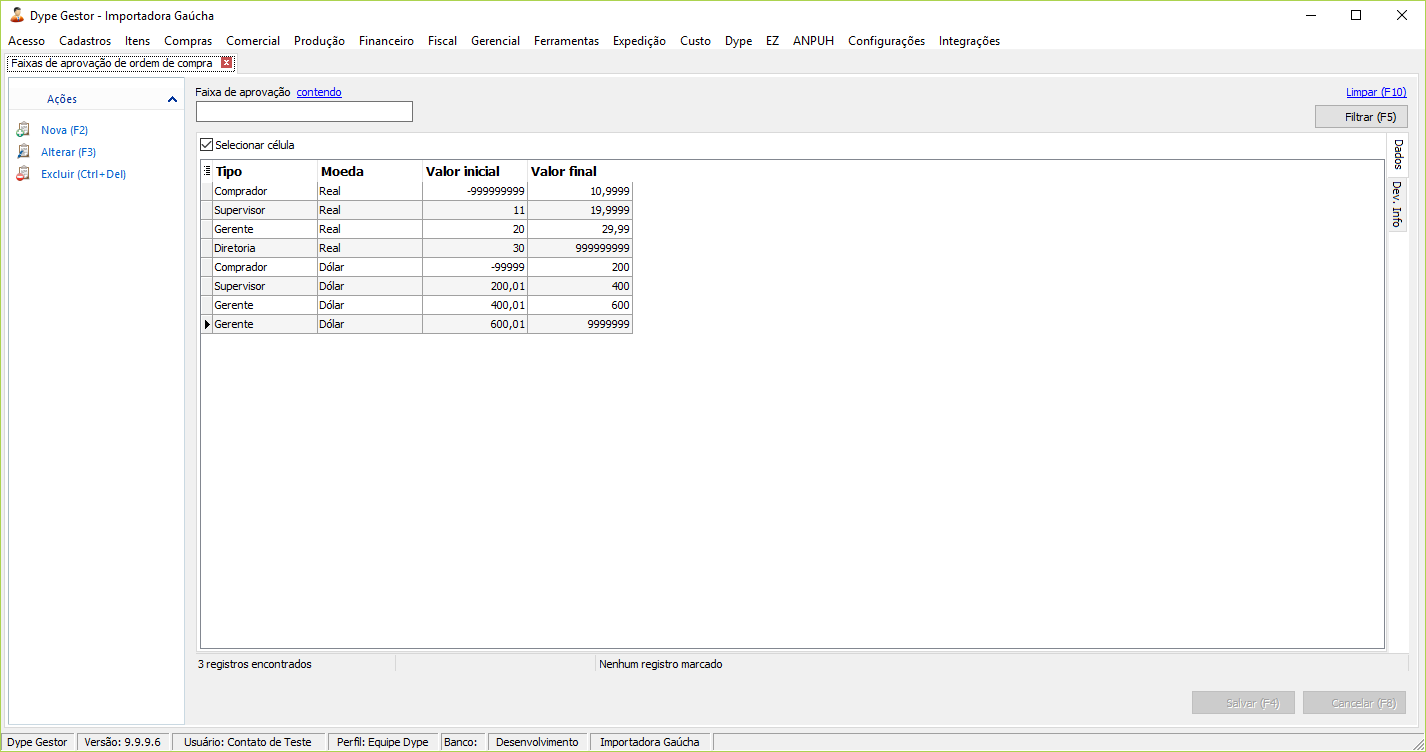Open the Financeiro menu
Viewport: 1426px width, 752px height.
pos(386,41)
